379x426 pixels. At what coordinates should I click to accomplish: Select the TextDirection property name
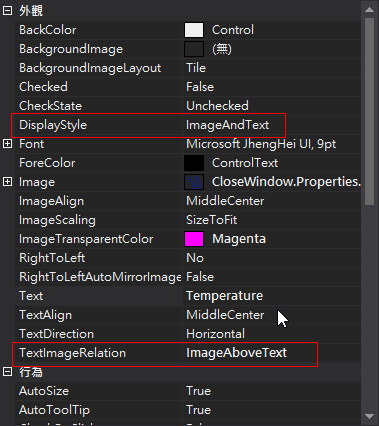point(56,334)
